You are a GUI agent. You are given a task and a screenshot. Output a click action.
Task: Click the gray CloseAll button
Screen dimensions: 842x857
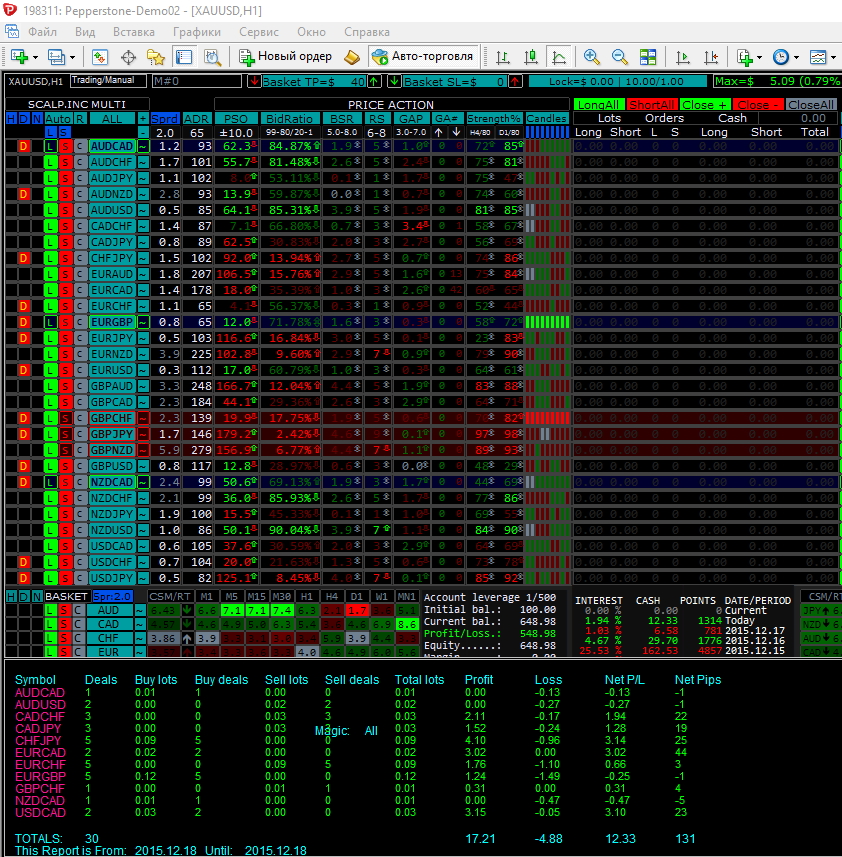click(x=811, y=104)
